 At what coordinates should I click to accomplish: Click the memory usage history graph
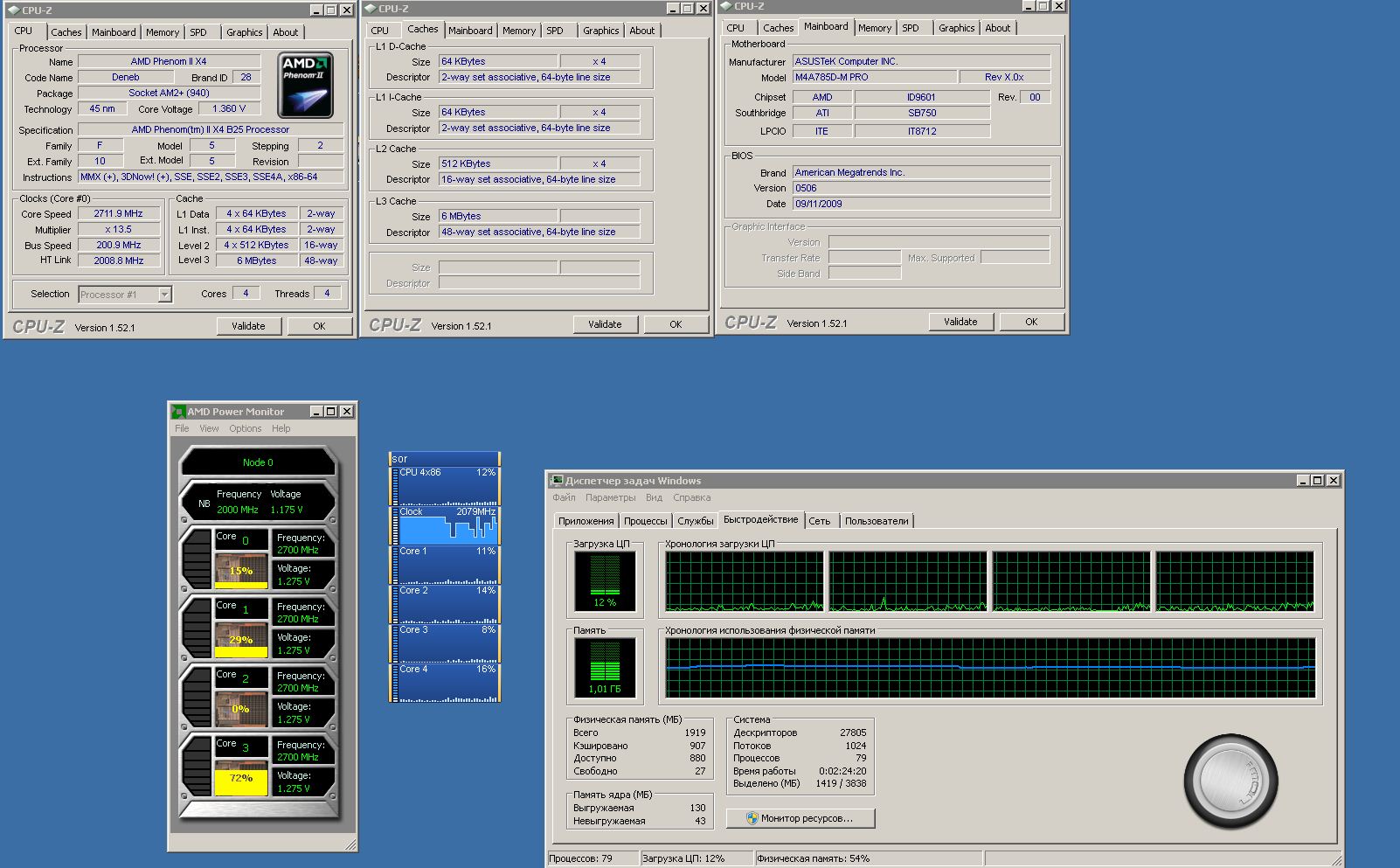(990, 668)
